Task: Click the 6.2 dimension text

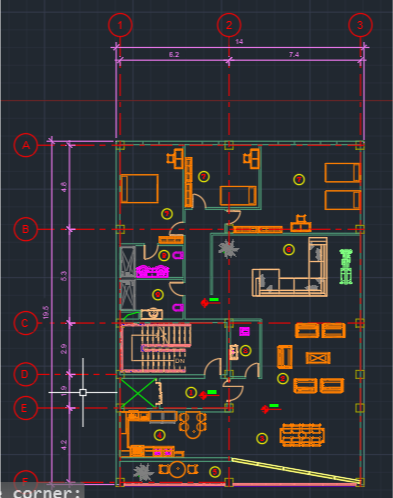Action: pyautogui.click(x=174, y=54)
